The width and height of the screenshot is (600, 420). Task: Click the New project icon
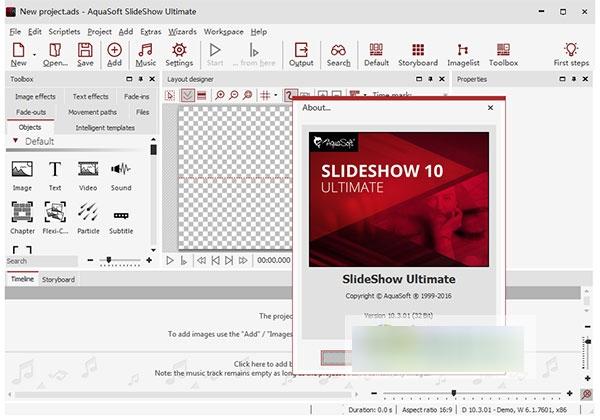tap(18, 50)
